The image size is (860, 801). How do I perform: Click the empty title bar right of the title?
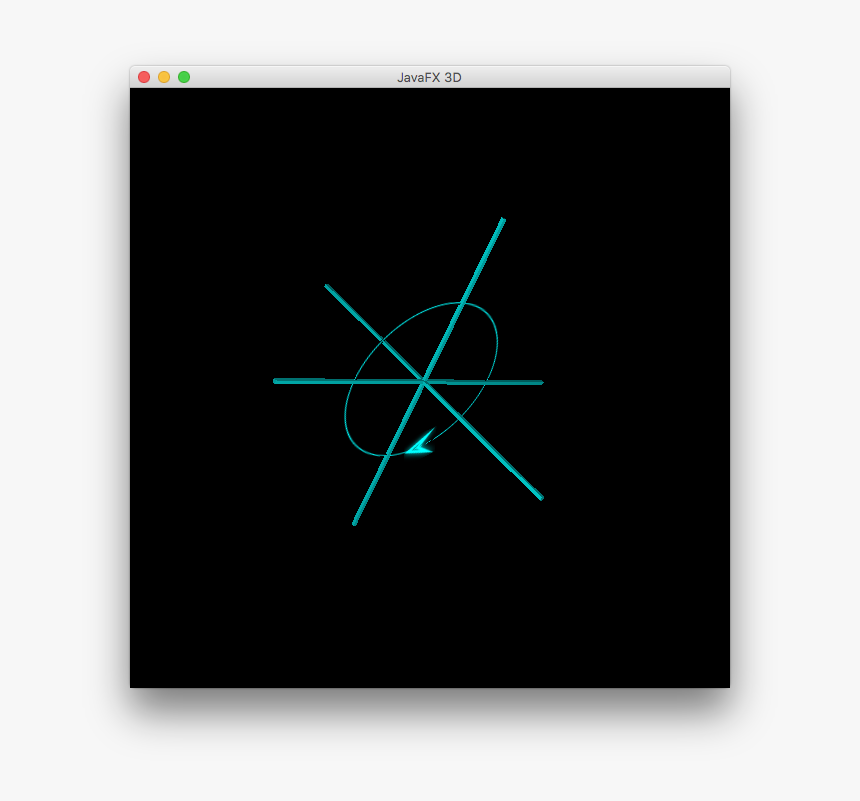coord(600,77)
